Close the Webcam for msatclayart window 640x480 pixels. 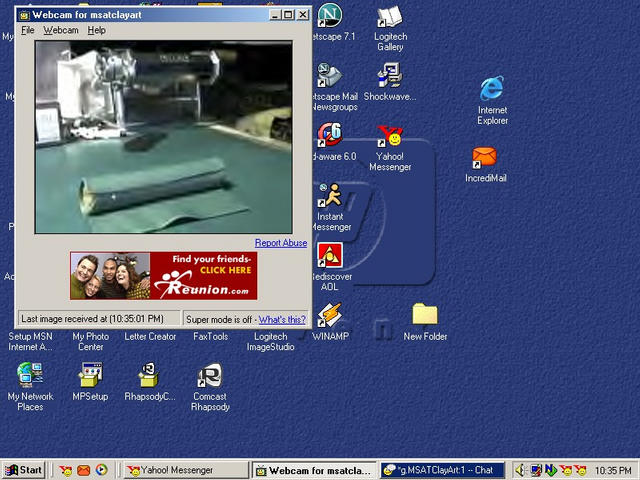click(303, 15)
